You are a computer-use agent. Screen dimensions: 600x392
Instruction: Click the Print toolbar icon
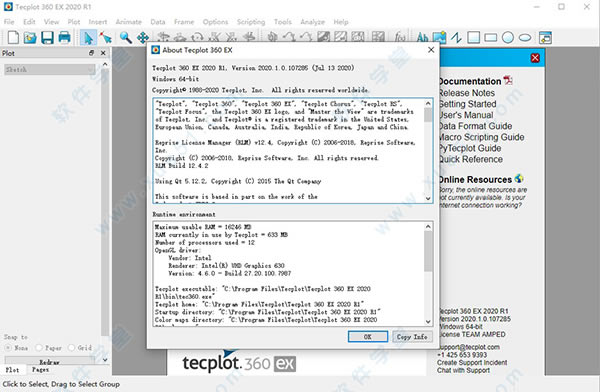pos(64,38)
